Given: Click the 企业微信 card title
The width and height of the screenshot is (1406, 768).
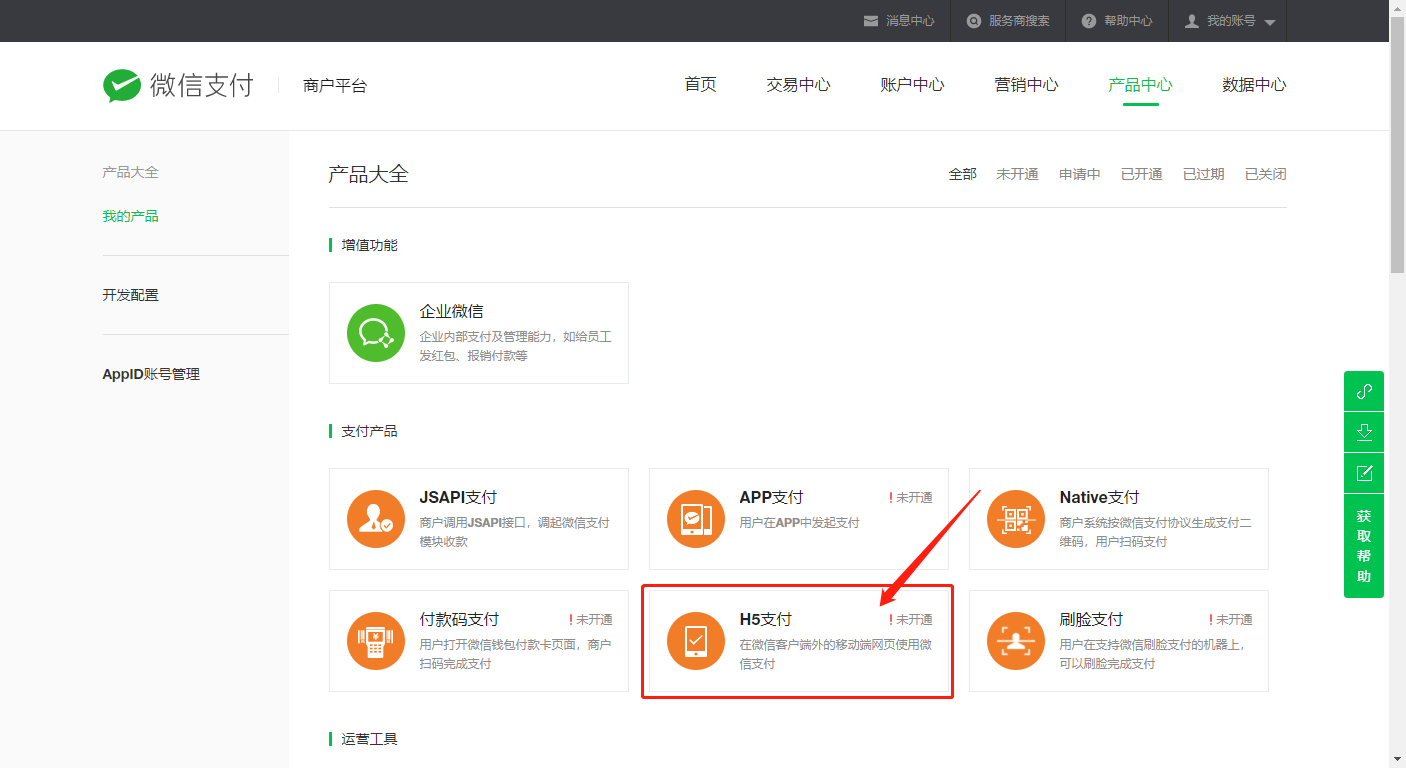Looking at the screenshot, I should (x=451, y=312).
